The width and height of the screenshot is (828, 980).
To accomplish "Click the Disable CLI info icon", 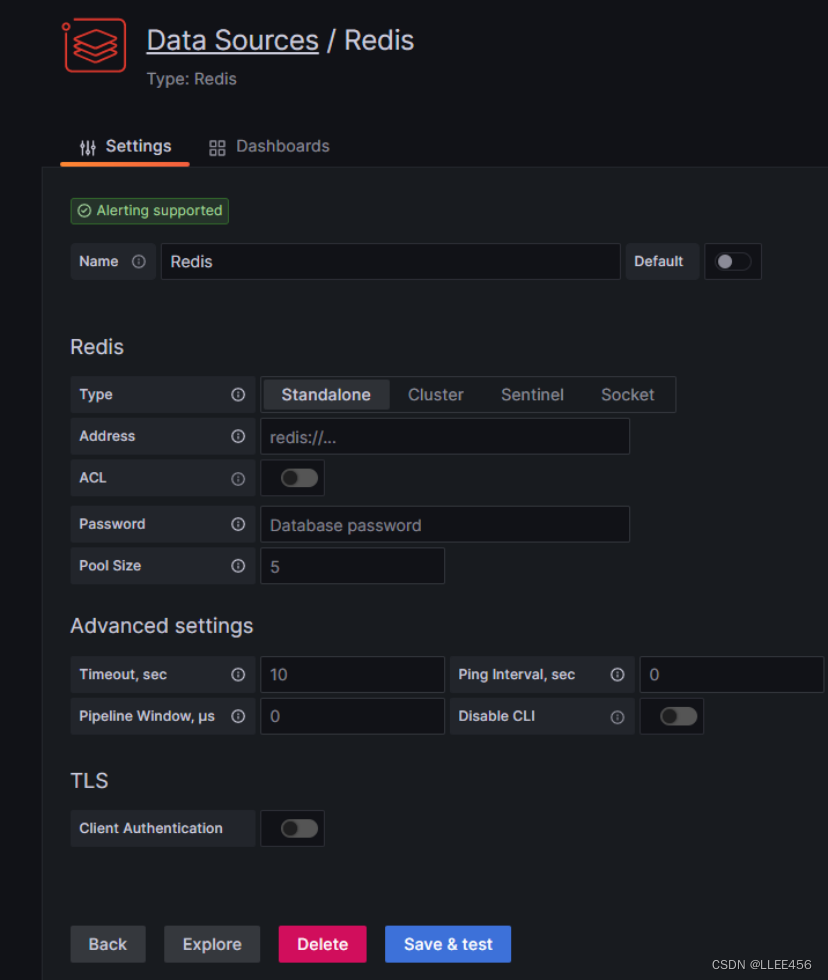I will click(617, 716).
